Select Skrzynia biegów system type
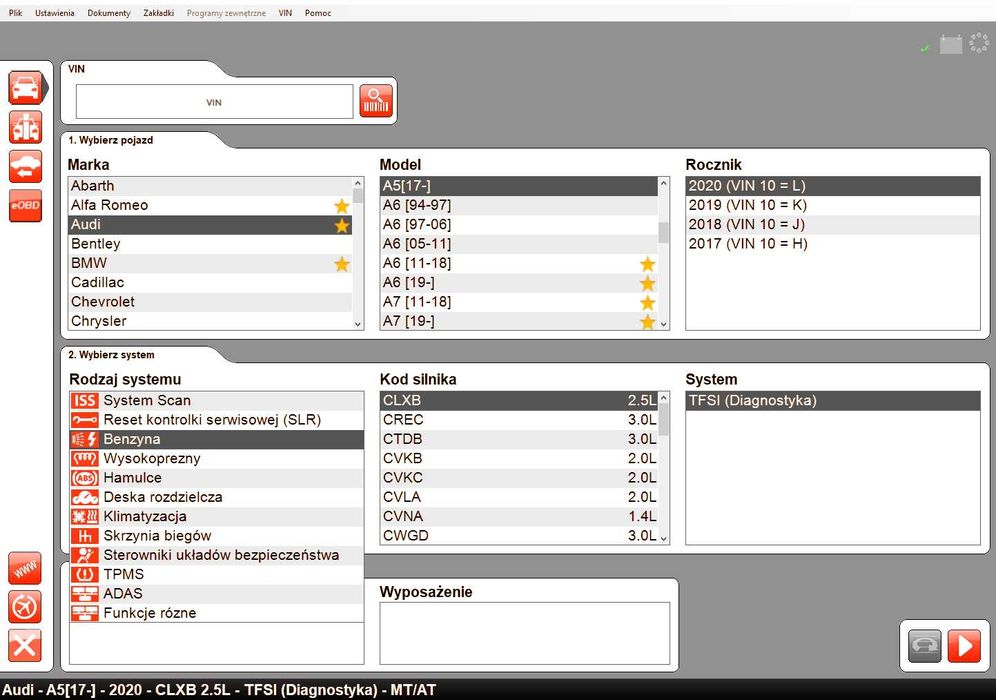Image resolution: width=996 pixels, height=700 pixels. click(x=217, y=536)
